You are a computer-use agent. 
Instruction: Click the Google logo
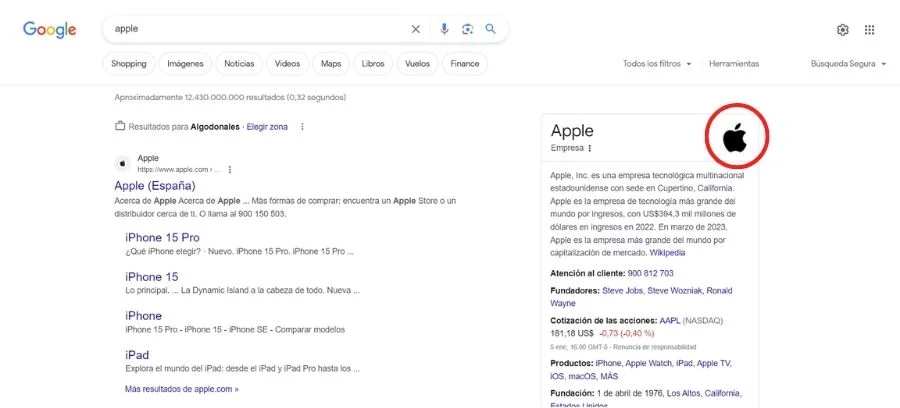tap(49, 29)
